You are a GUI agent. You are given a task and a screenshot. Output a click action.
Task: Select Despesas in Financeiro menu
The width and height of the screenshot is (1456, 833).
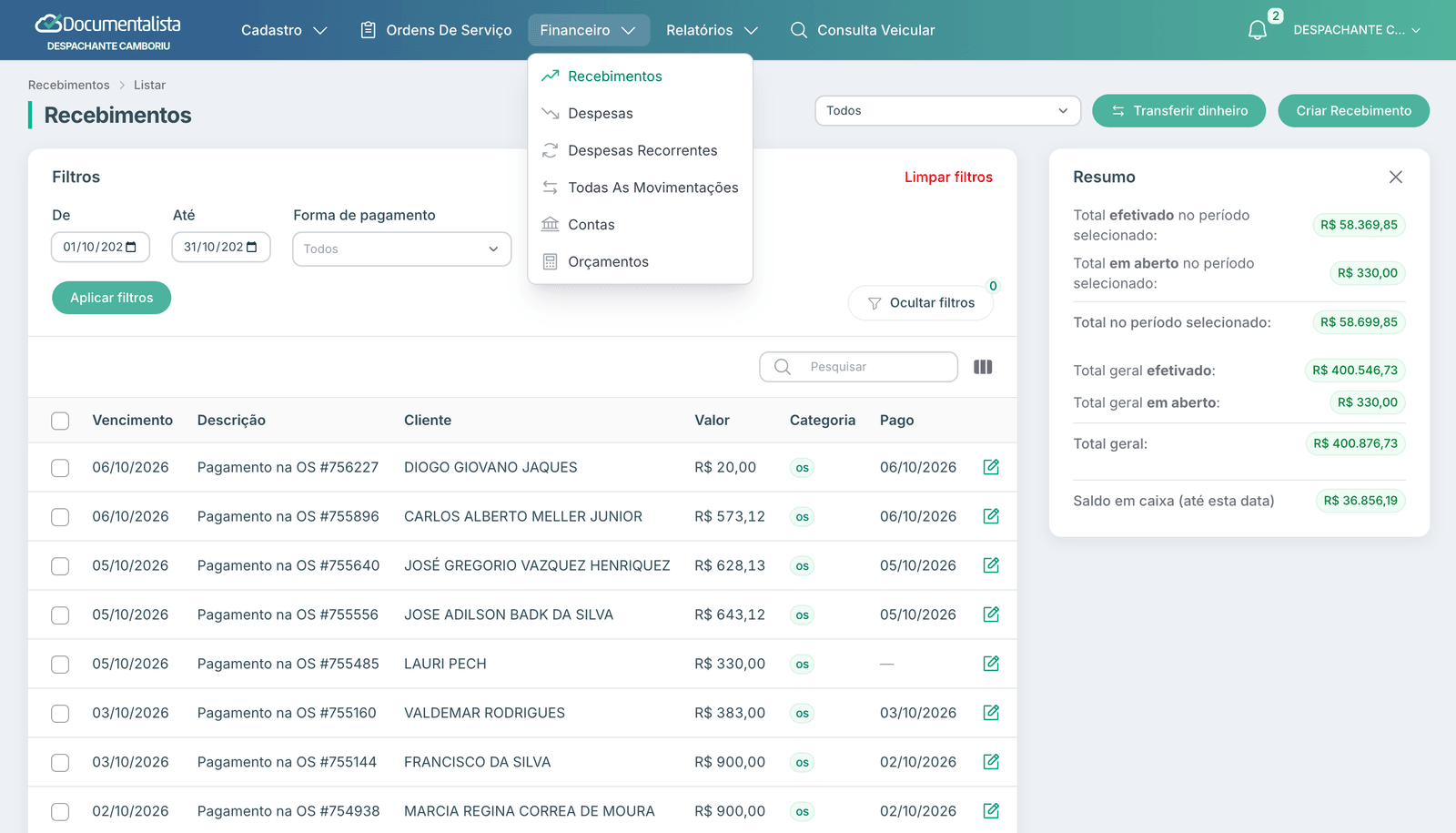tap(640, 113)
